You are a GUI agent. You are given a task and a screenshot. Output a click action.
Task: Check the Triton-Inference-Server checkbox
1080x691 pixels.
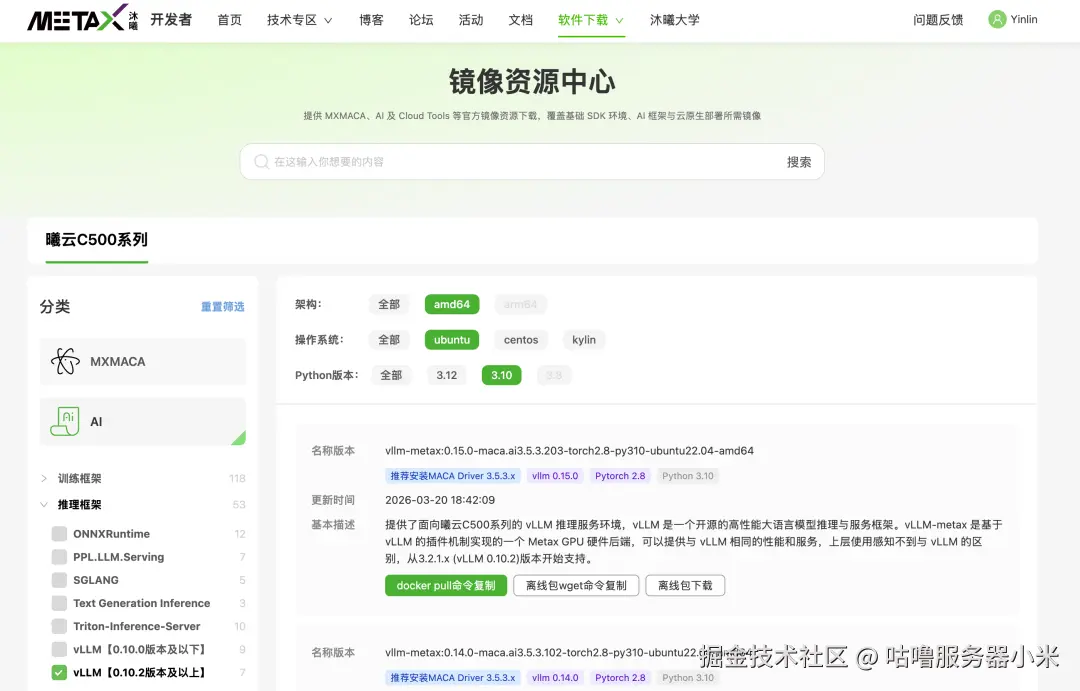(59, 626)
